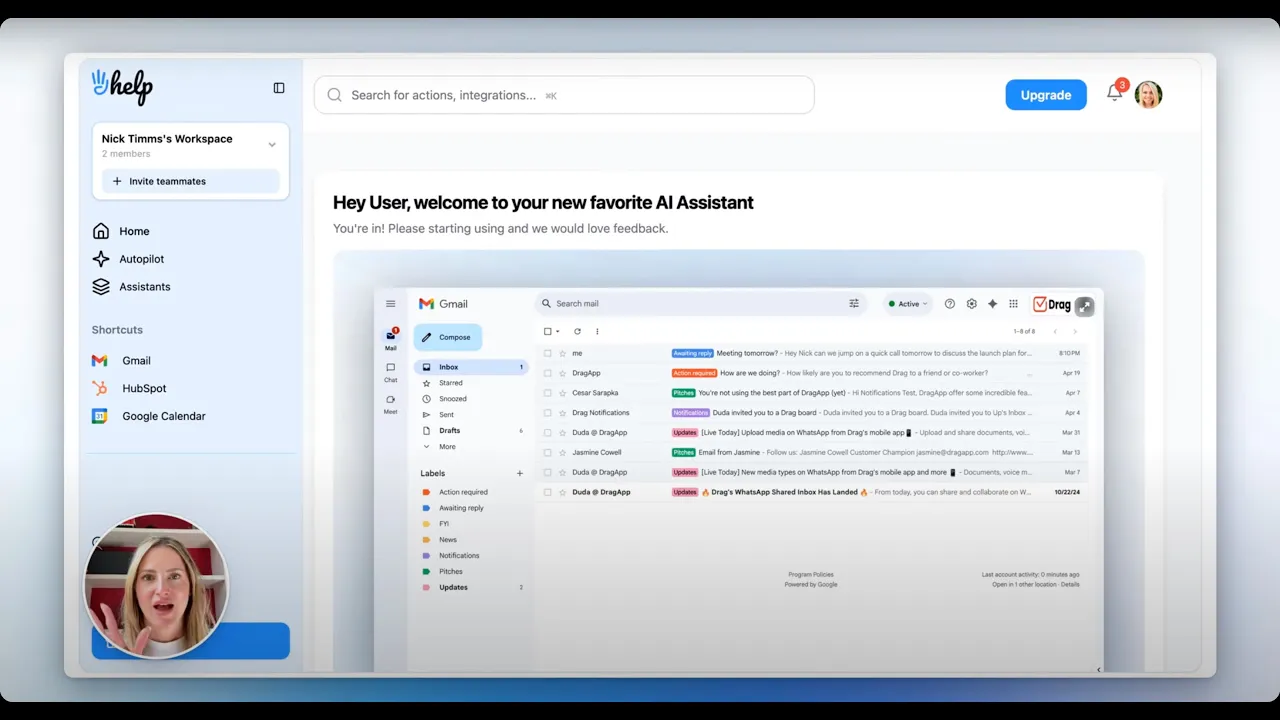
Task: Open Gmail support question-mark icon
Action: click(x=949, y=304)
